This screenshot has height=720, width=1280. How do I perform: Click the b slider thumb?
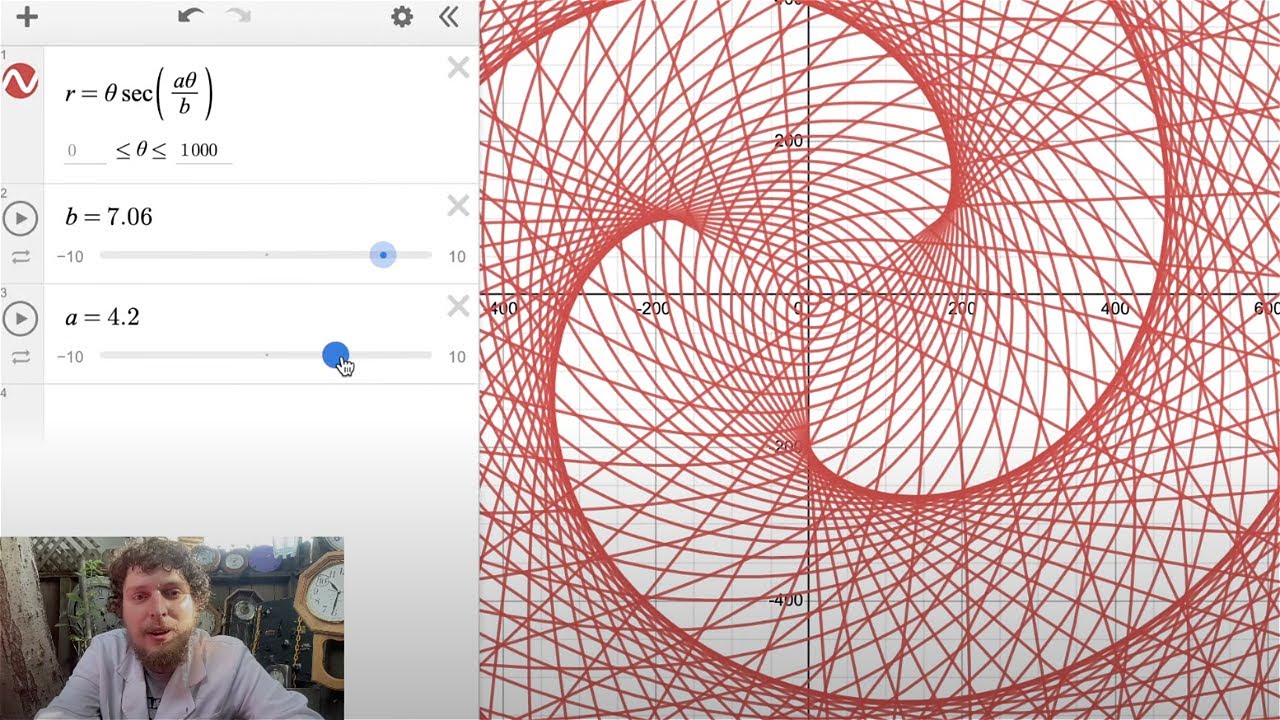click(x=383, y=255)
